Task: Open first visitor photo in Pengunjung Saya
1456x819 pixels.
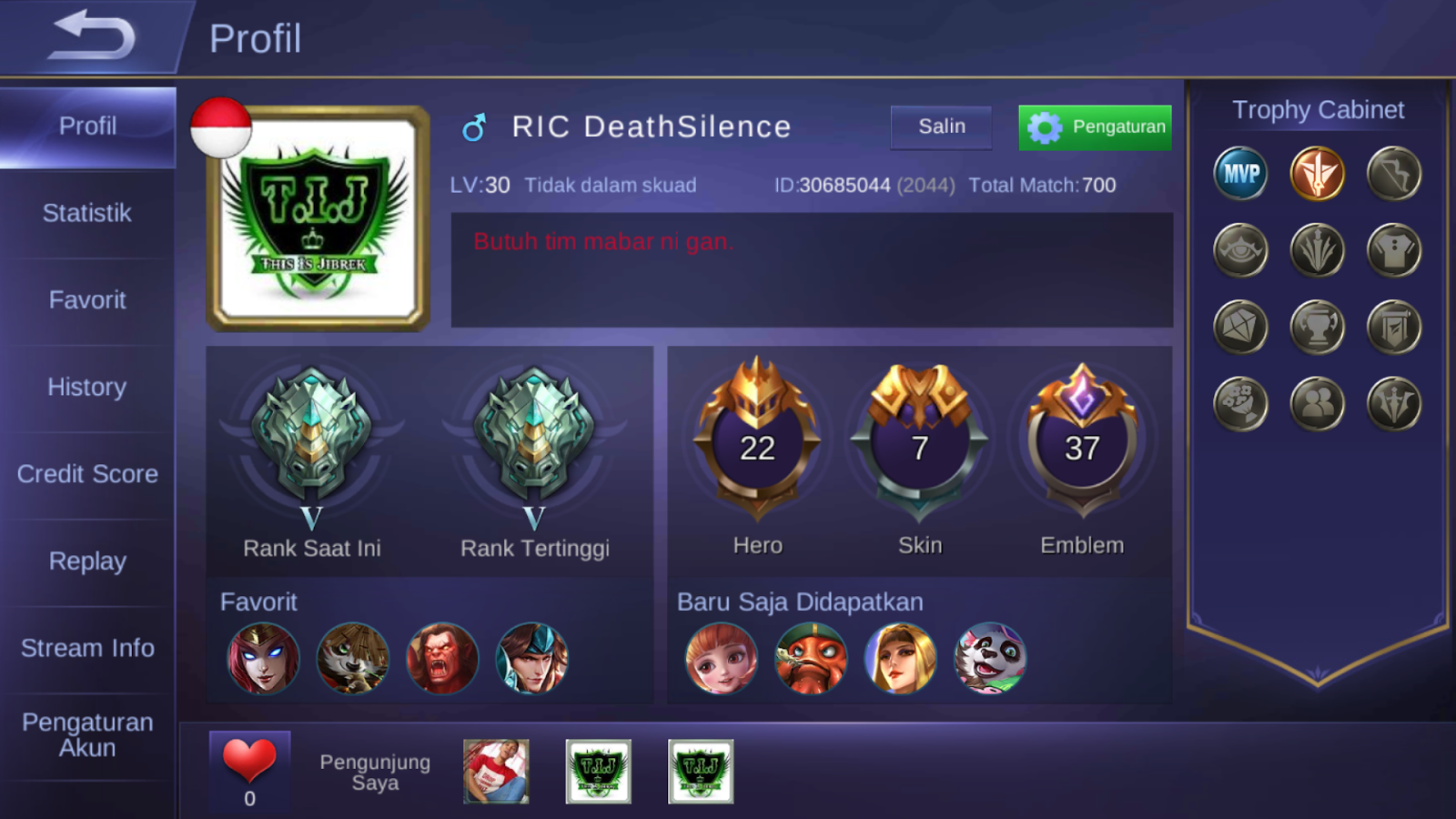Action: coord(496,771)
